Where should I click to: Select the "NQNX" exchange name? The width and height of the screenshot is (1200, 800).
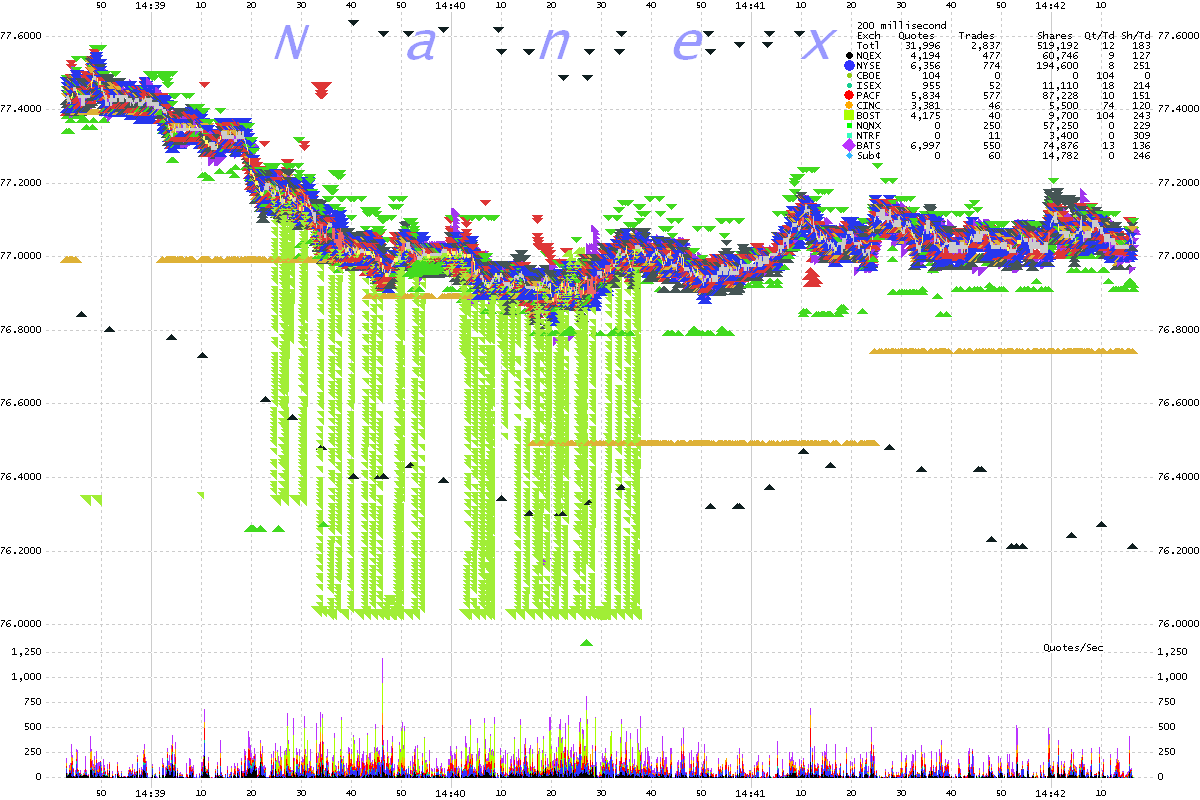click(x=869, y=126)
